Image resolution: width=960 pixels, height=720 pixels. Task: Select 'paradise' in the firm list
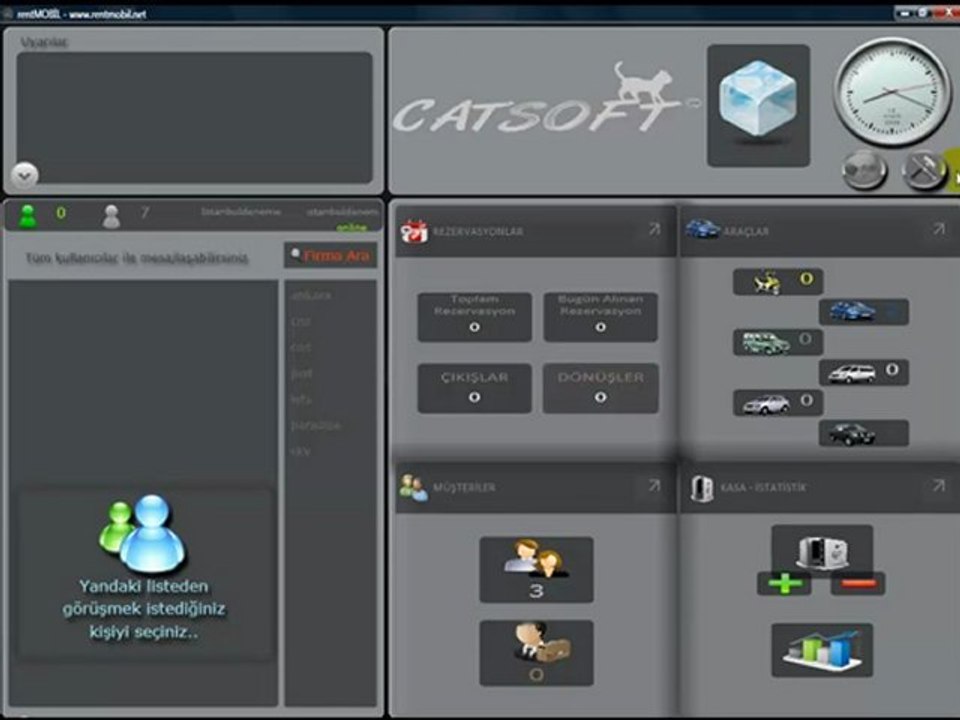315,425
